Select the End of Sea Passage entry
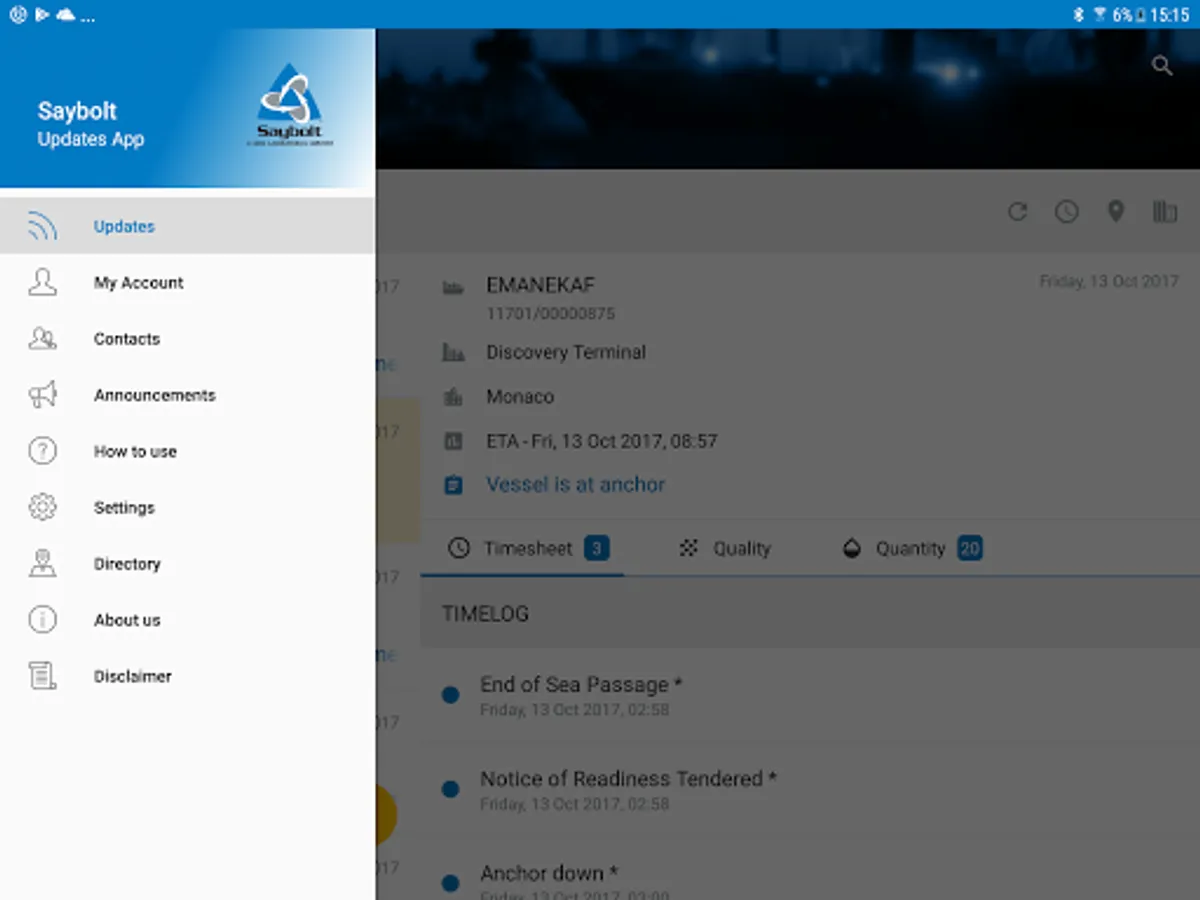The height and width of the screenshot is (900, 1200). pyautogui.click(x=810, y=695)
